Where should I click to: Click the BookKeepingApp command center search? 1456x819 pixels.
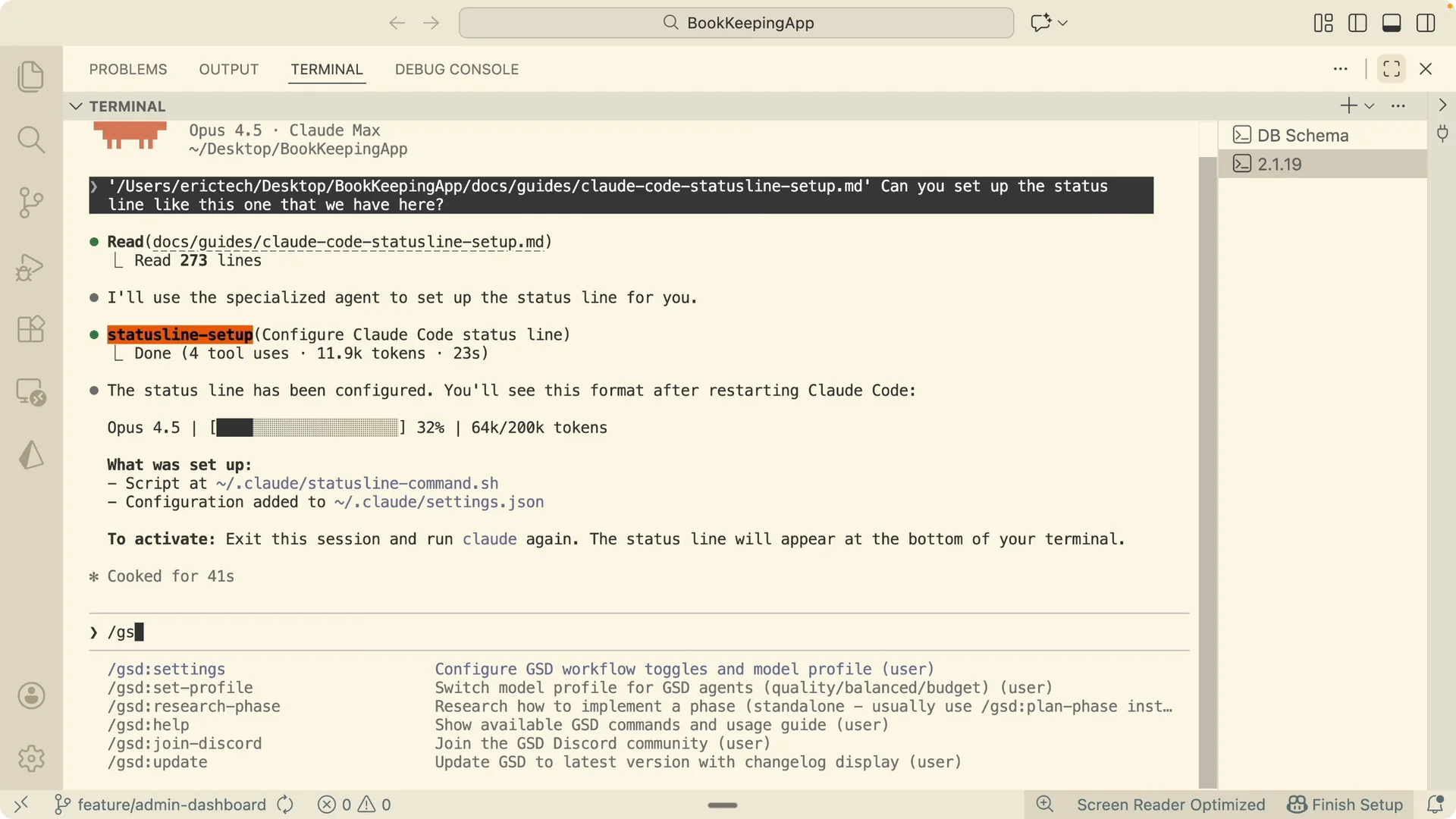click(x=736, y=23)
